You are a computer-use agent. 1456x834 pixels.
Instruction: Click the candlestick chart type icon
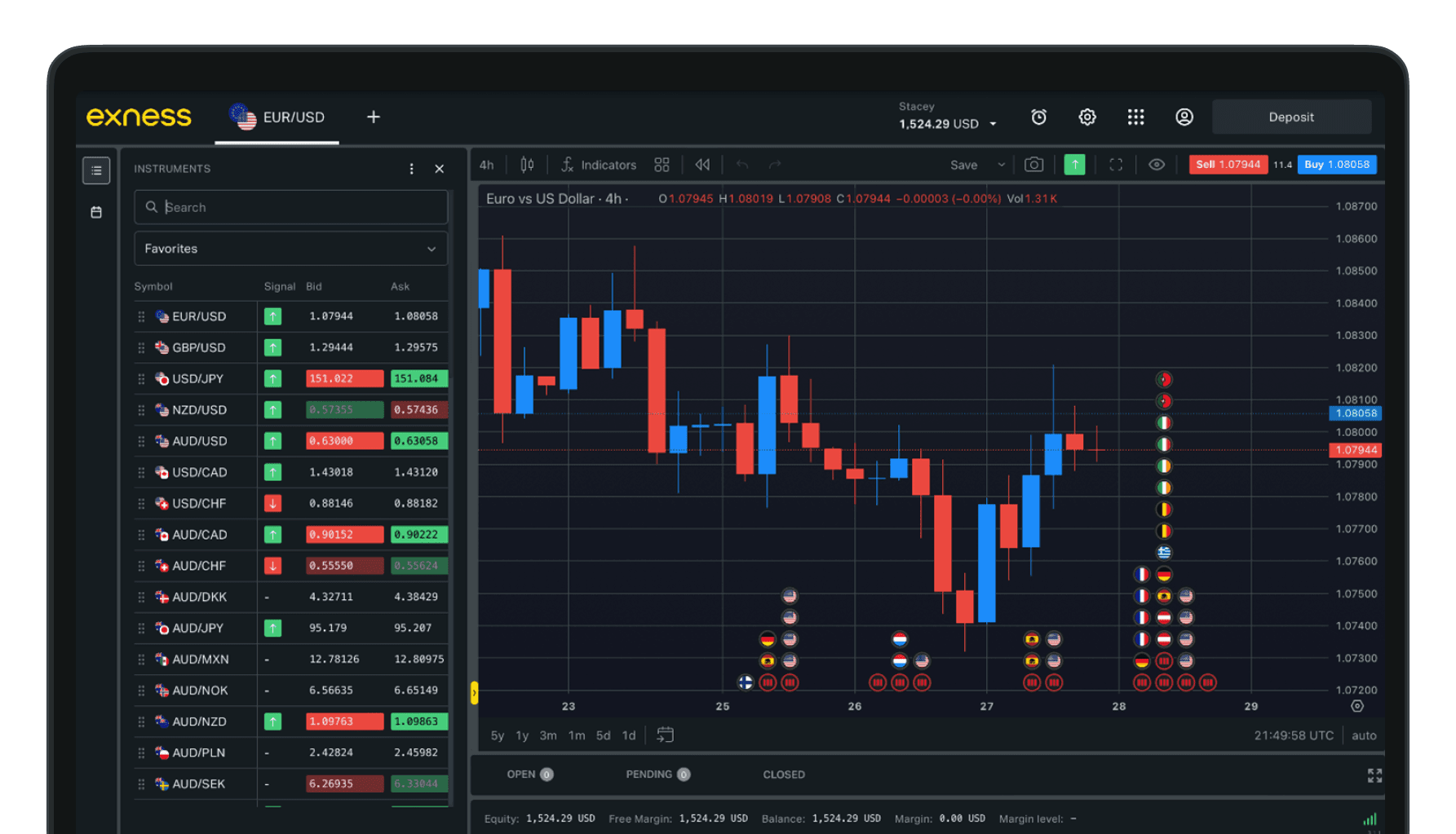pos(527,165)
